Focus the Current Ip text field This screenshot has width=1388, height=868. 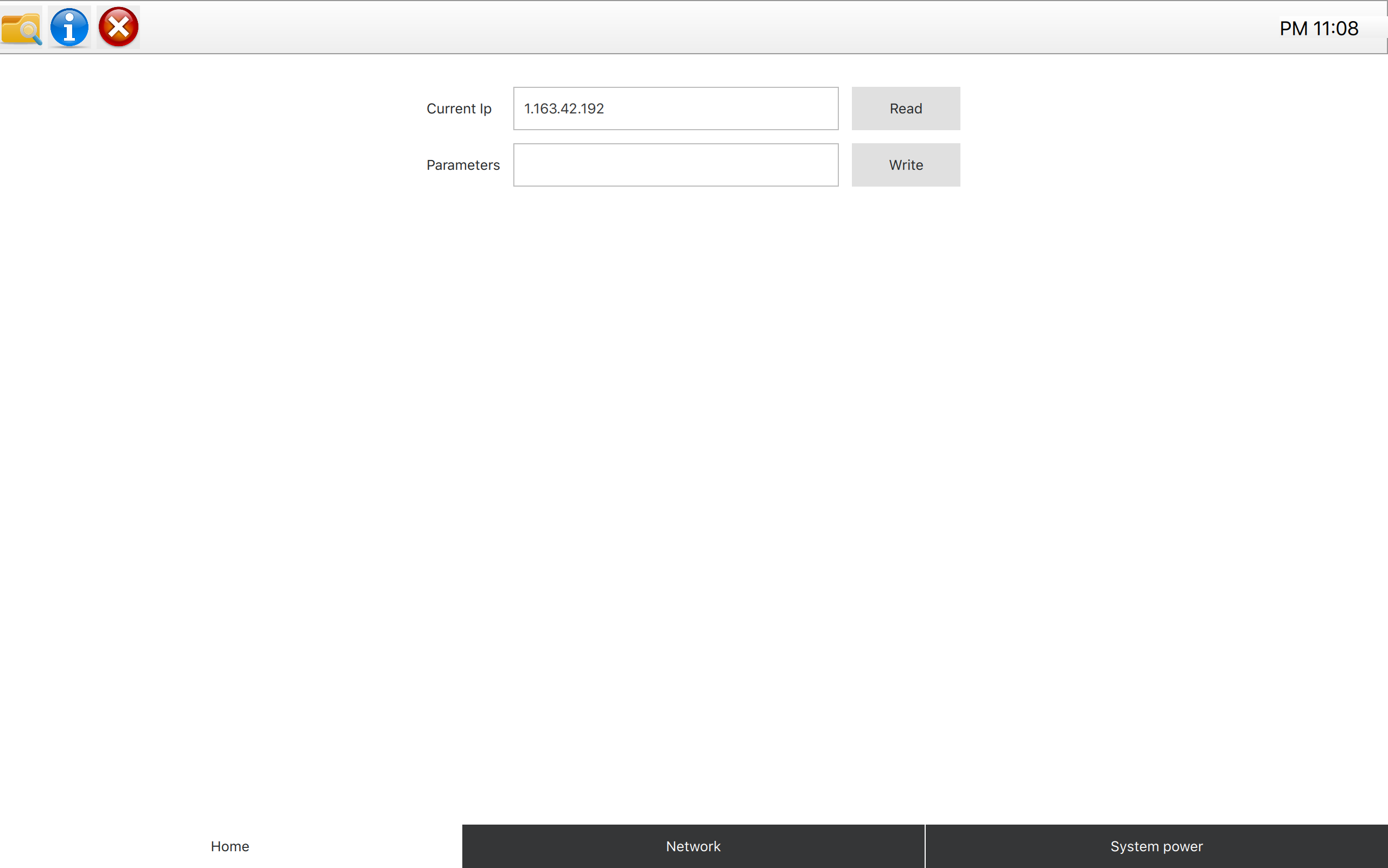675,108
